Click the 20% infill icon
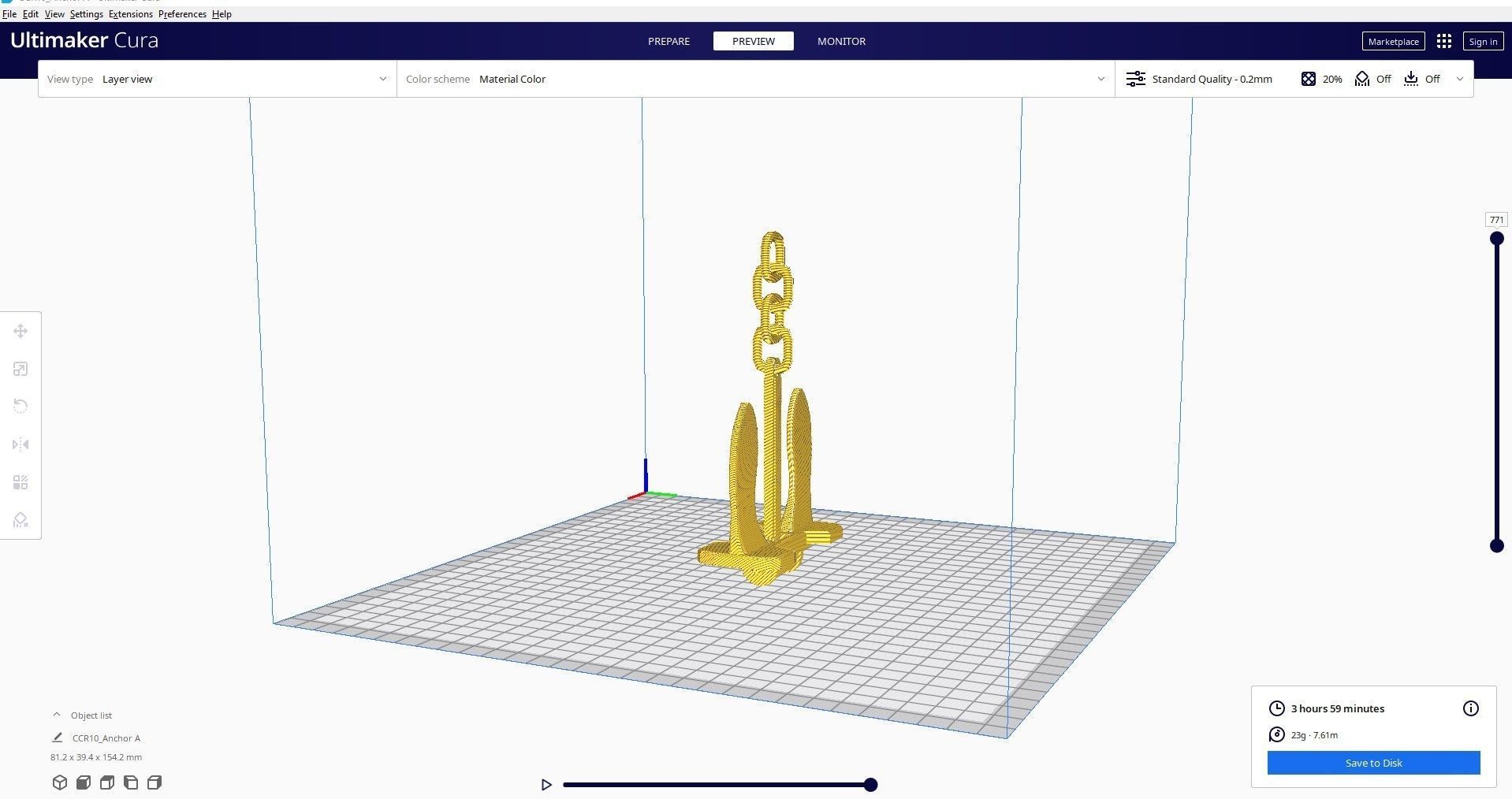1512x799 pixels. point(1309,79)
